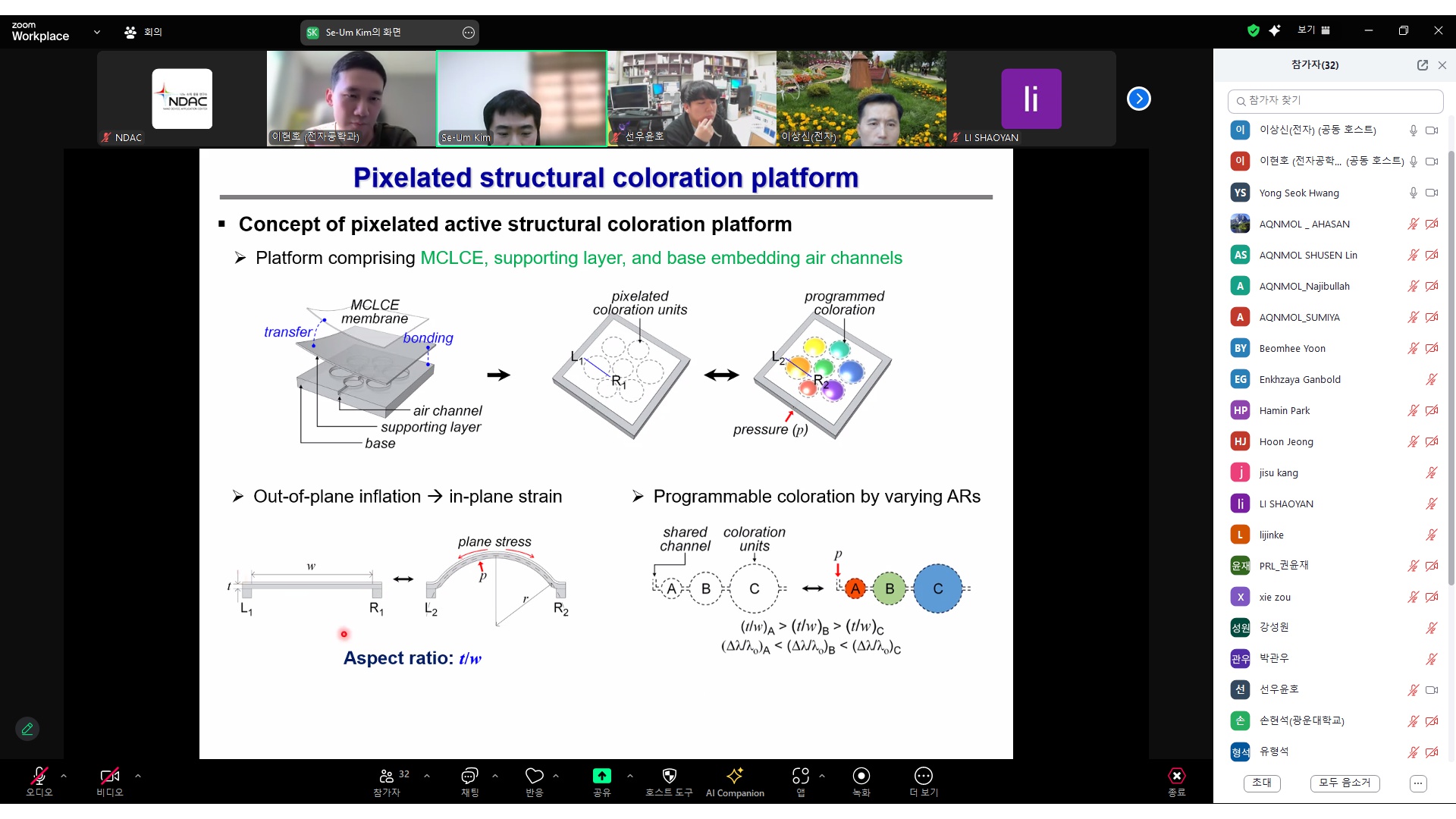
Task: Expand apps options chevron
Action: [822, 776]
